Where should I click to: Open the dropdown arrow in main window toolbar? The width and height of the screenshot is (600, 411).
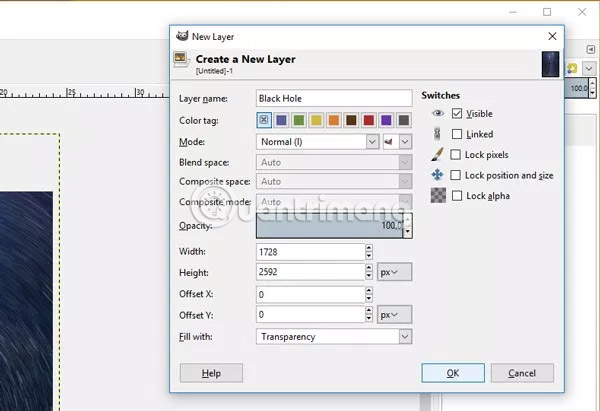point(589,68)
